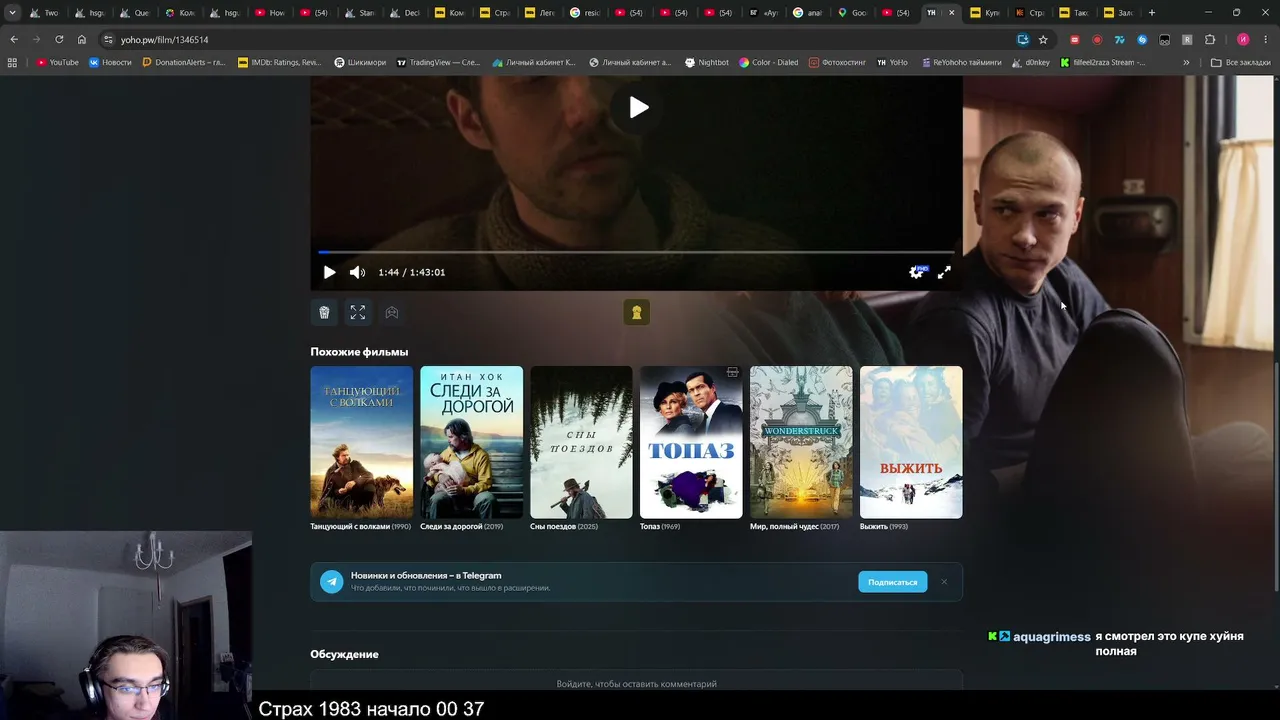Image resolution: width=1280 pixels, height=720 pixels.
Task: Open the Chrome three-dot menu
Action: (1266, 40)
